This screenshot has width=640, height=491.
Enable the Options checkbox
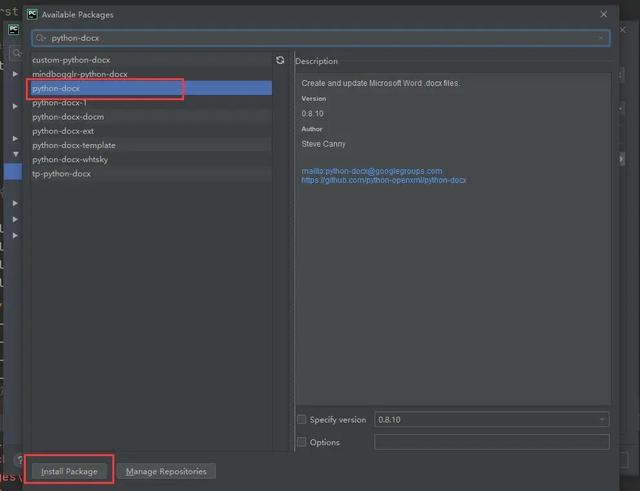click(302, 442)
